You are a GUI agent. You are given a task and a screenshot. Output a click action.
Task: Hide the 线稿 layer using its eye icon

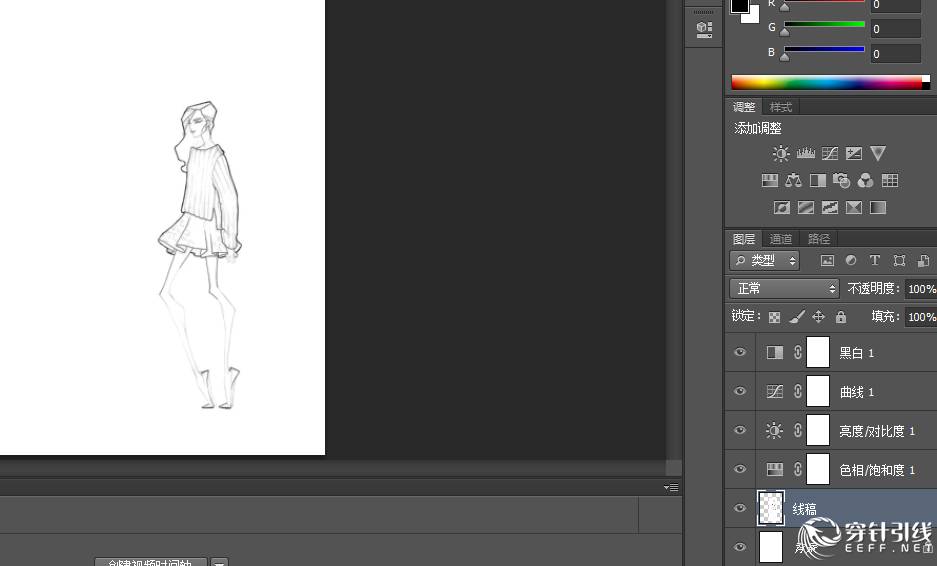740,508
